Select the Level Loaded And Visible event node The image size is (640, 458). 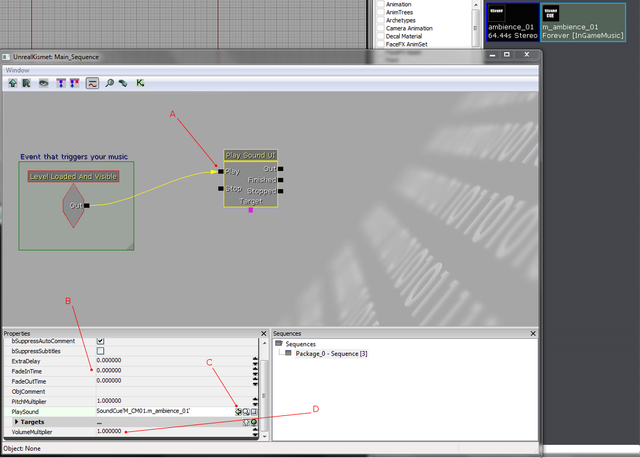(73, 176)
